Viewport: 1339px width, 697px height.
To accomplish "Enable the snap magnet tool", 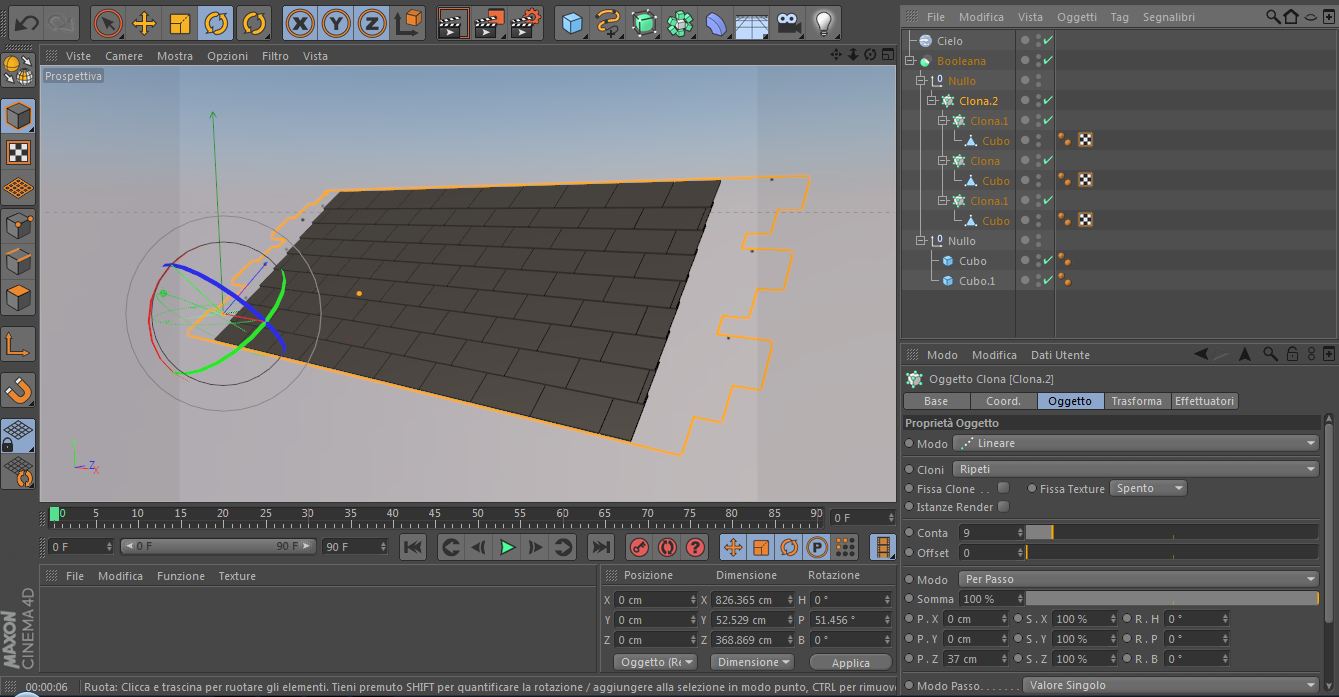I will point(18,389).
